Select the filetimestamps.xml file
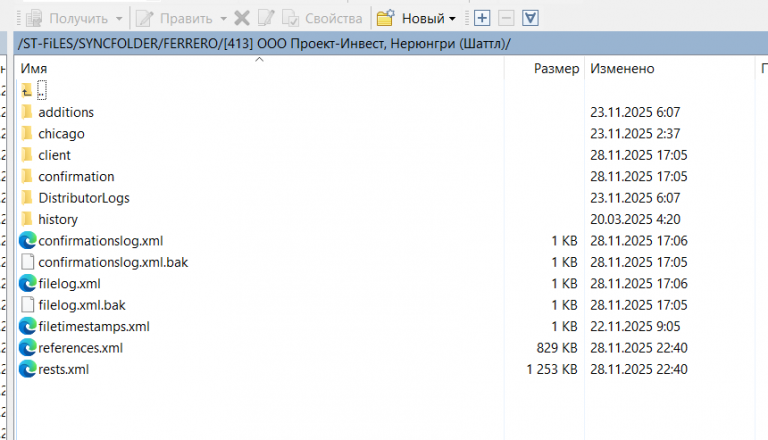The width and height of the screenshot is (768, 440). click(84, 326)
